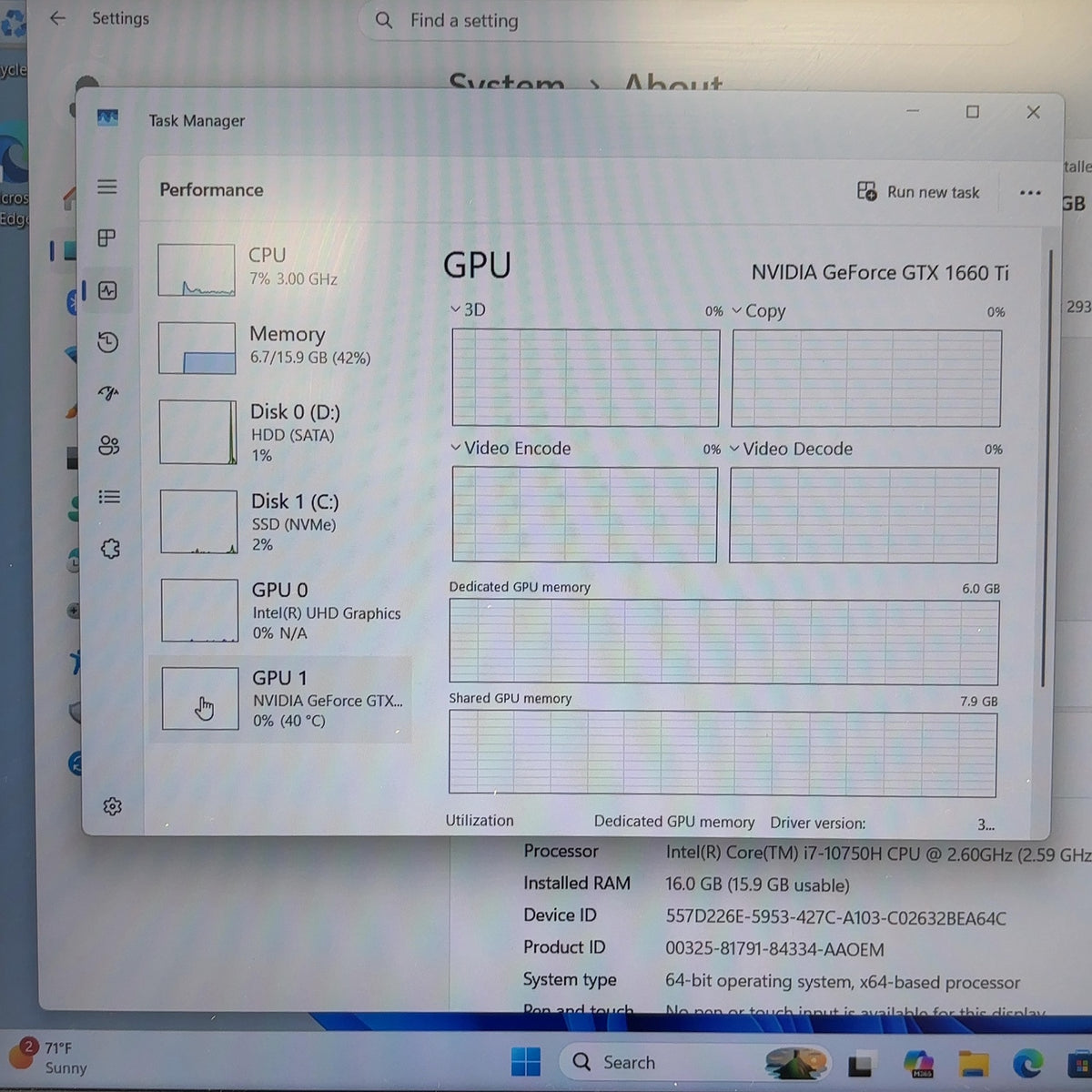Open the Video Decode engine dropdown
Screen dimensions: 1092x1092
791,449
